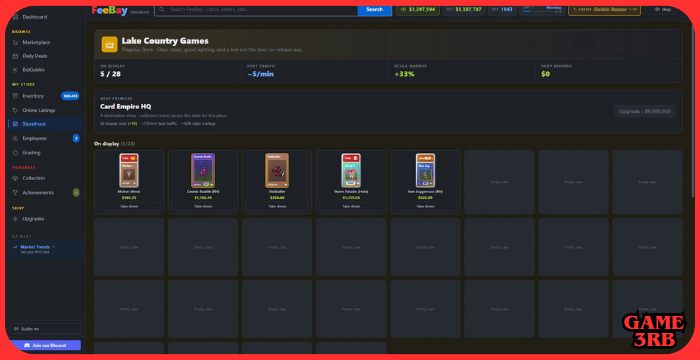Click the On Display 5 / 28 stat
Screen dimensions: 700x360
168,71
